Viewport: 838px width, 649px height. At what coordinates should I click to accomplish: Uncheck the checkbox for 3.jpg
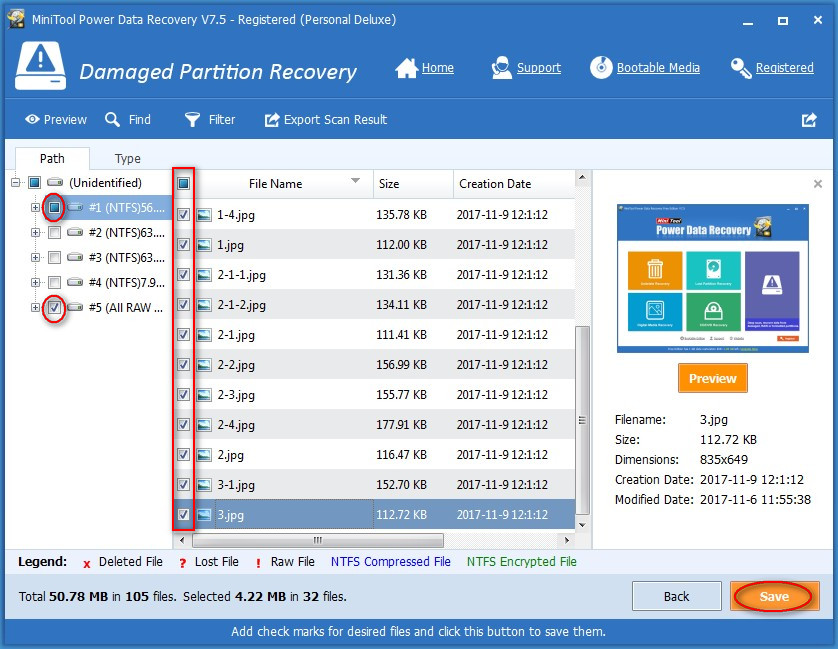coord(183,515)
